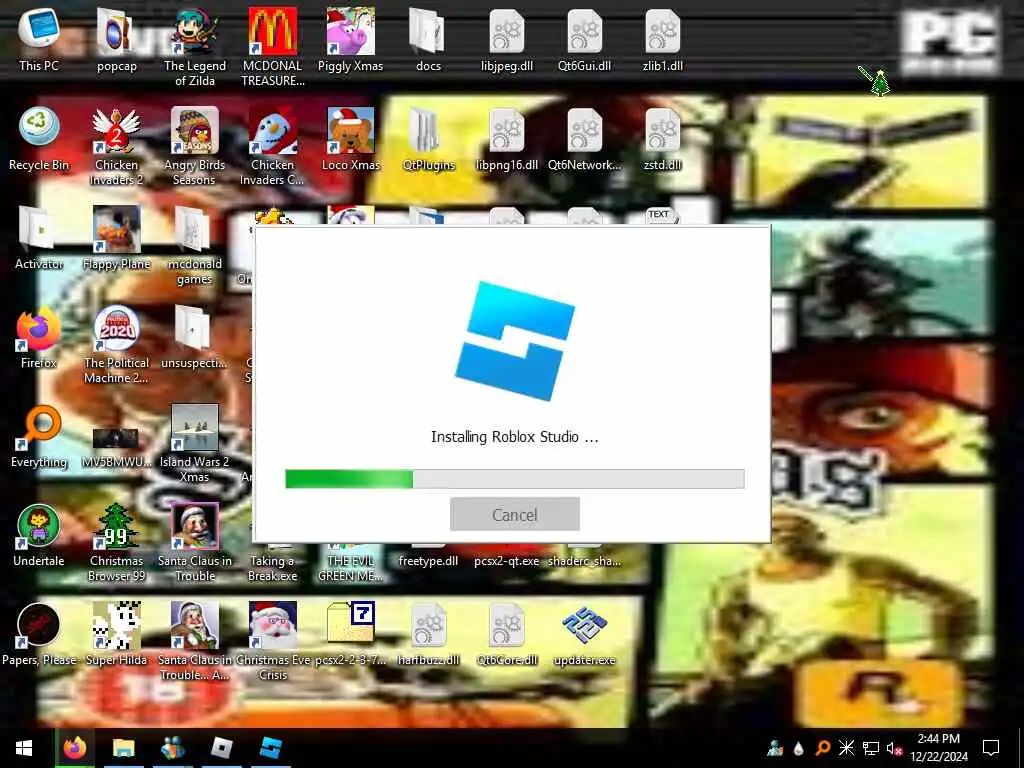Launch Flappy Plane shortcut

coord(116,238)
